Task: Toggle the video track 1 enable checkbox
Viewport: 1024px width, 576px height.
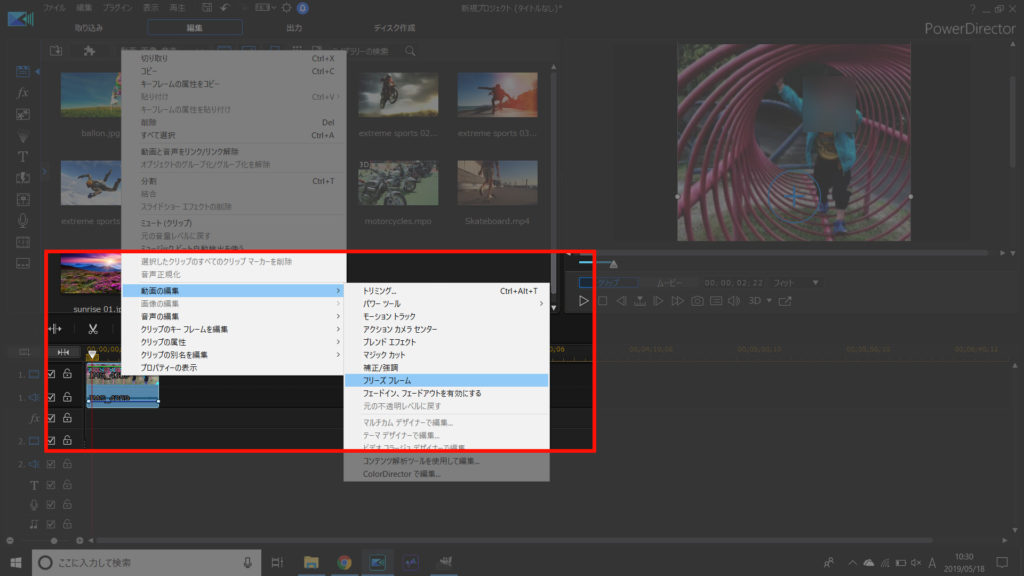Action: (x=51, y=374)
